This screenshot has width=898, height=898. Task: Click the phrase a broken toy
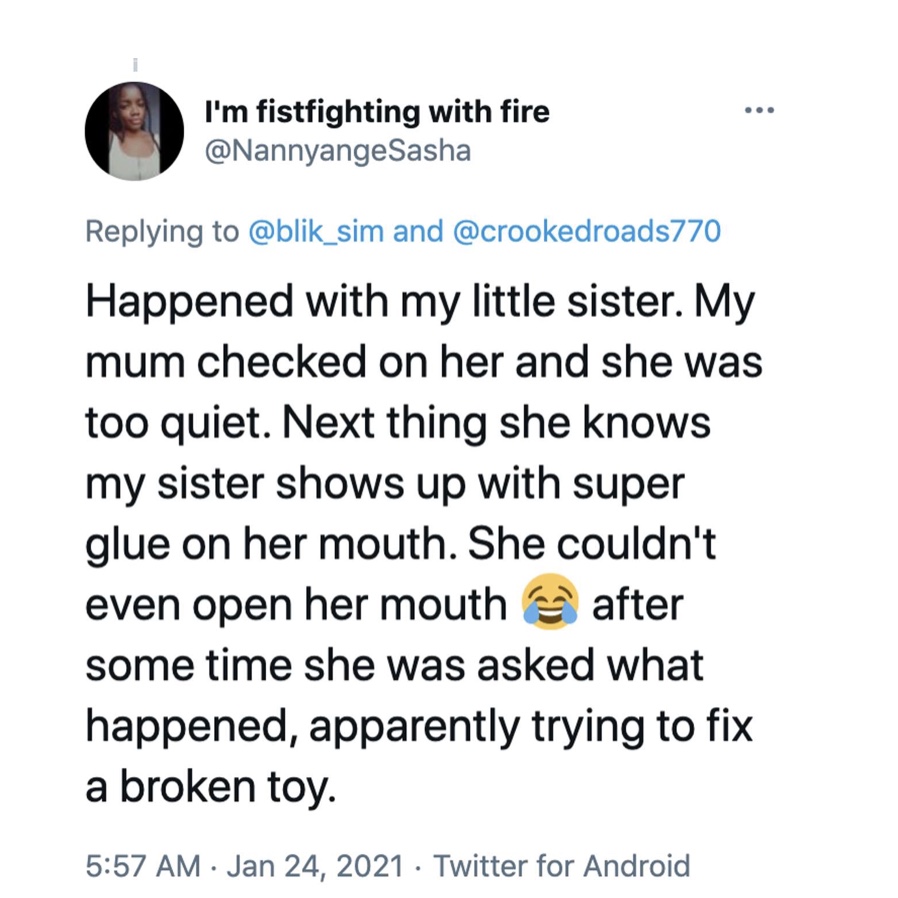pos(211,786)
